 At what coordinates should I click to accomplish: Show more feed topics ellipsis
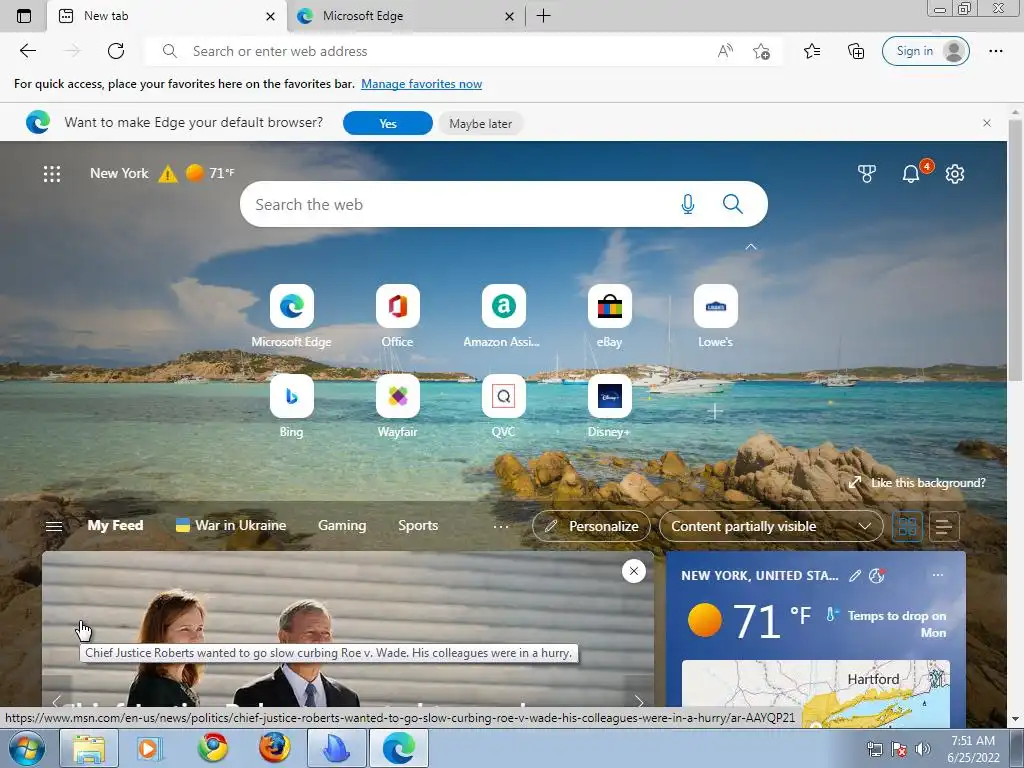pos(501,526)
